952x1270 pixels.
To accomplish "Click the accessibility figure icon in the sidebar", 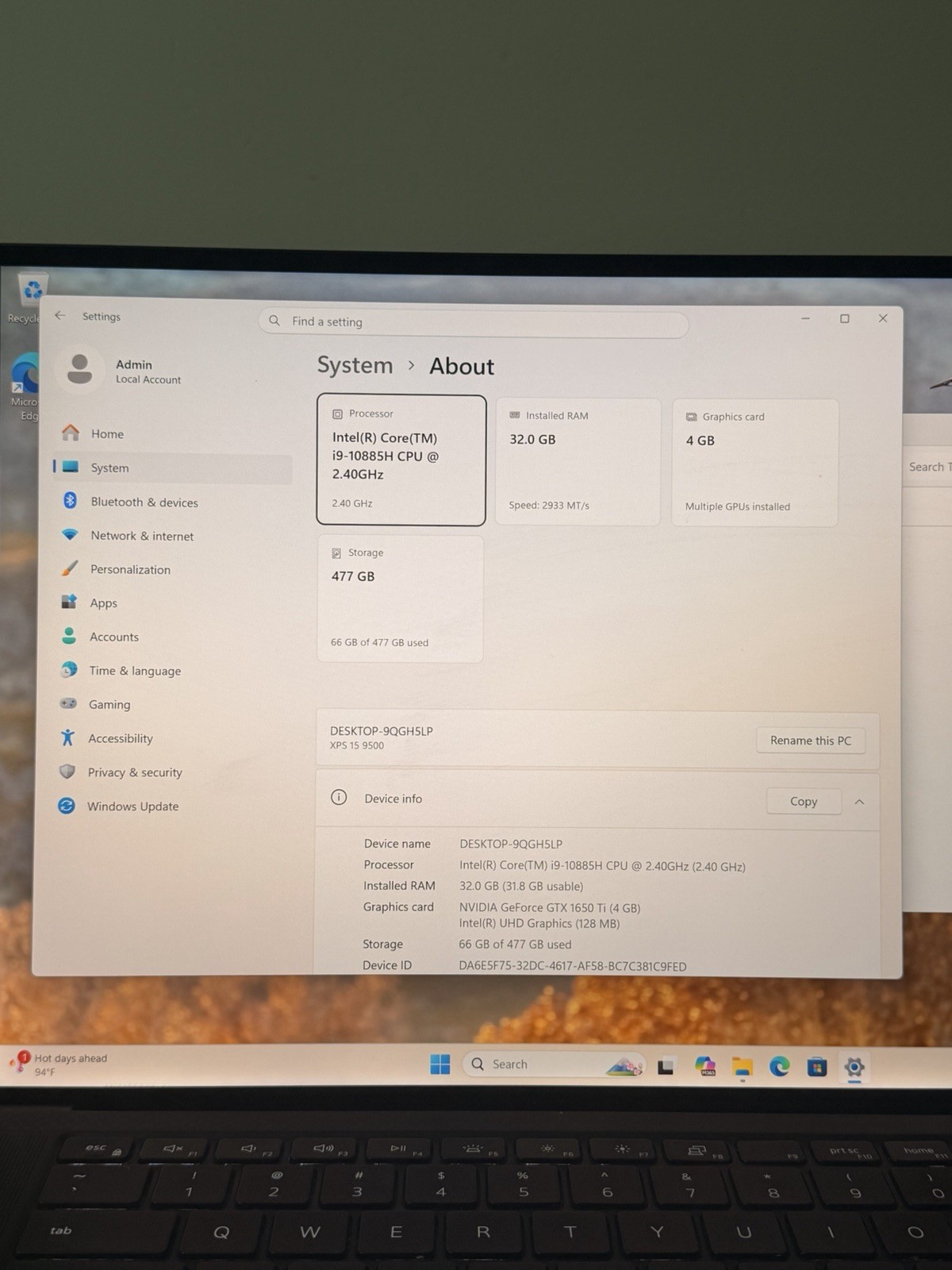I will (x=68, y=737).
